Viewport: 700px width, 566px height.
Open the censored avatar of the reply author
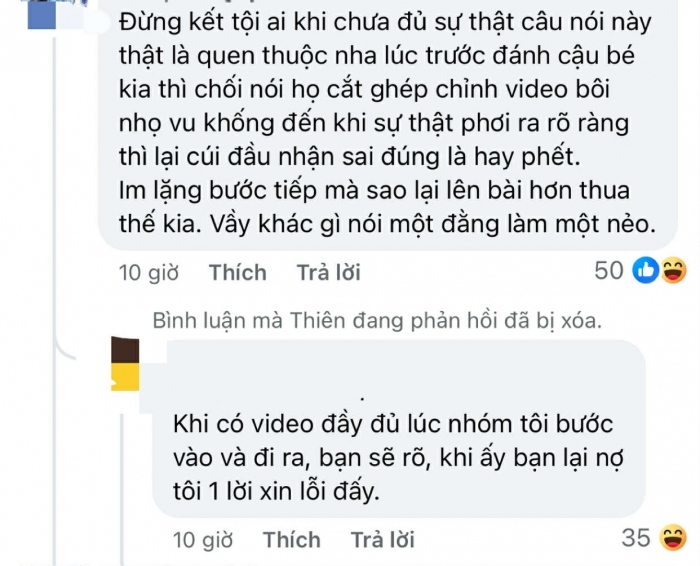click(x=123, y=363)
